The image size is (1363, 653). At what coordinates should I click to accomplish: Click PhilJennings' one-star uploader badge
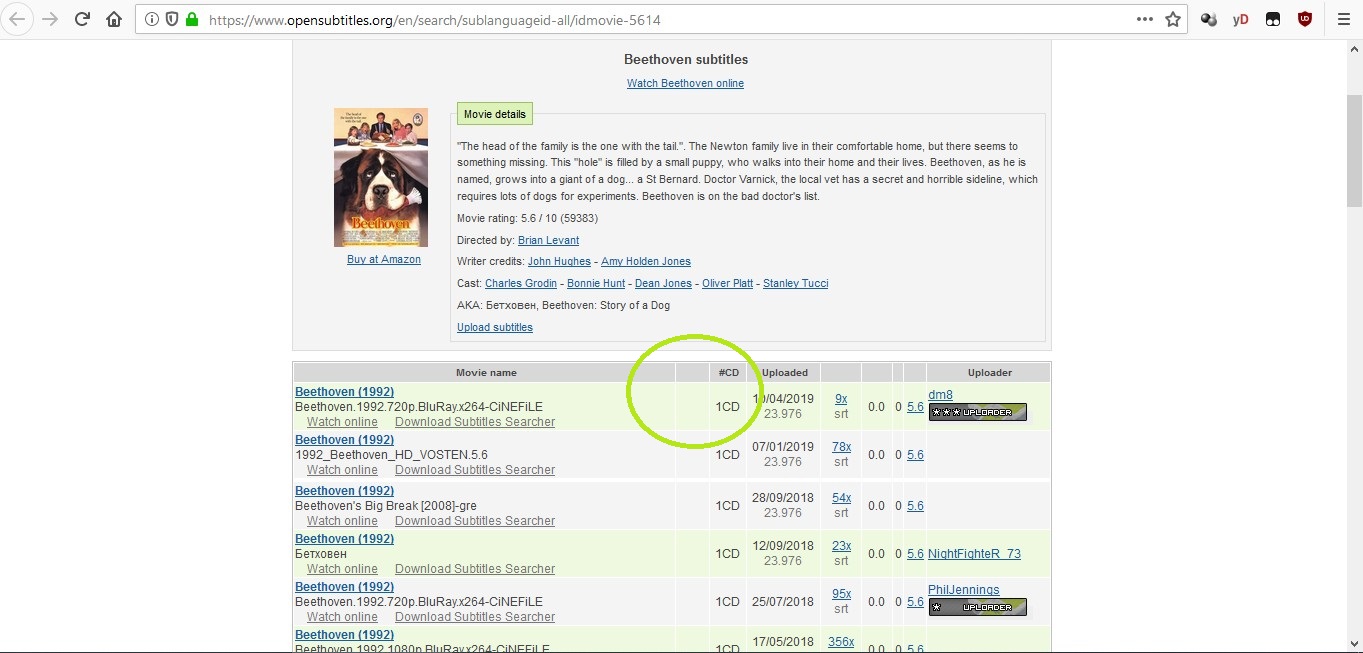pos(978,607)
